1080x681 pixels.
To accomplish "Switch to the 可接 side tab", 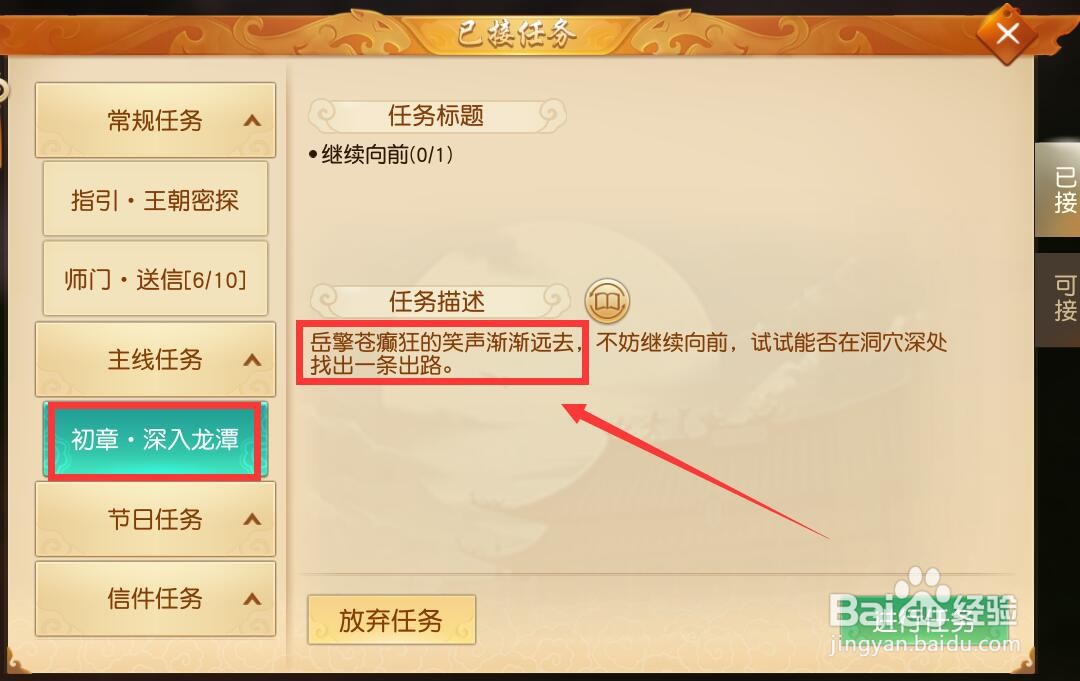I will tap(1059, 299).
